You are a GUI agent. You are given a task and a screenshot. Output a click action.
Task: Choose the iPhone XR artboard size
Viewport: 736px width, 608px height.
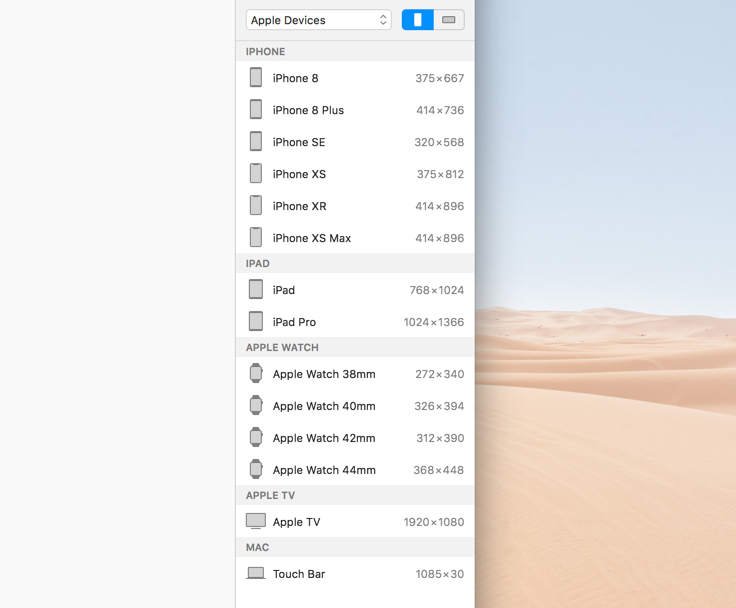pyautogui.click(x=300, y=206)
